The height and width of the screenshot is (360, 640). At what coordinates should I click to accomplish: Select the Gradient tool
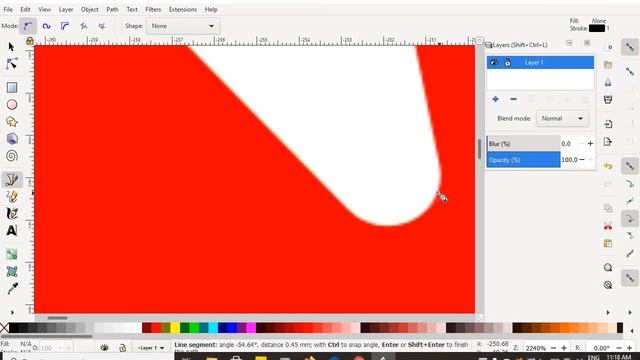11,254
